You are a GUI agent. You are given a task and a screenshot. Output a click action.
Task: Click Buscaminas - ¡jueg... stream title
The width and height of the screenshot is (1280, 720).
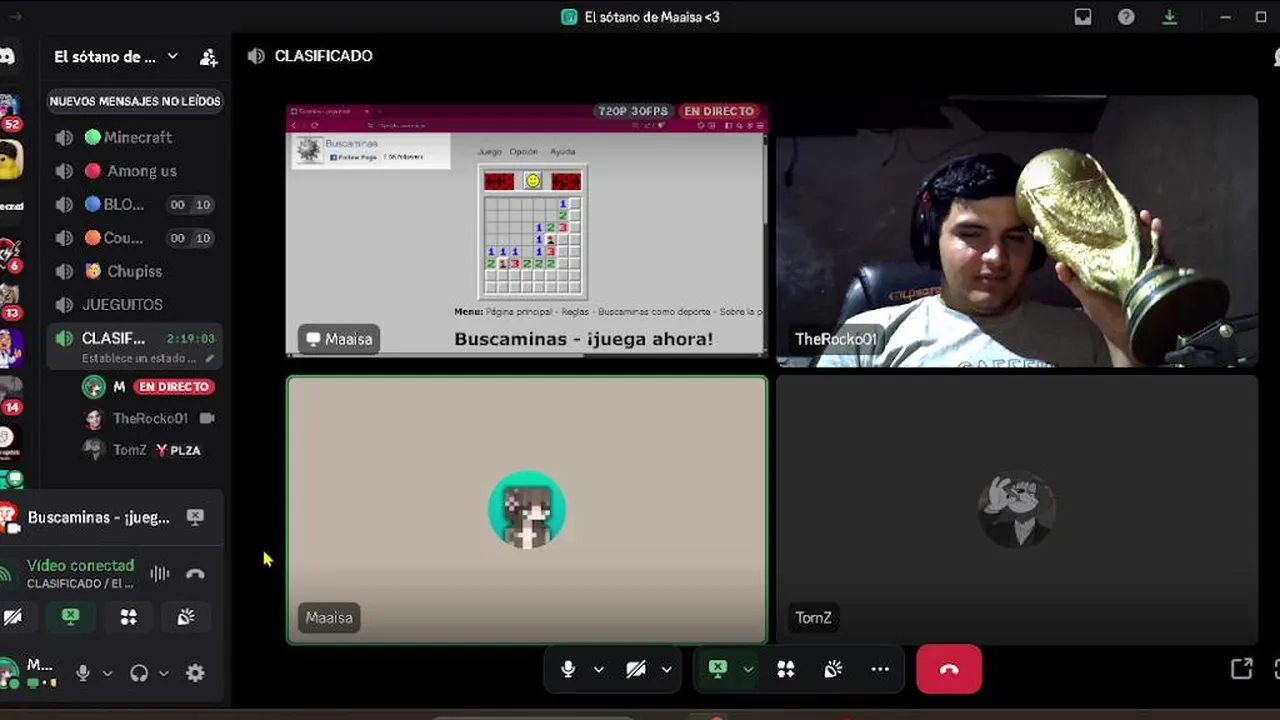[x=99, y=517]
